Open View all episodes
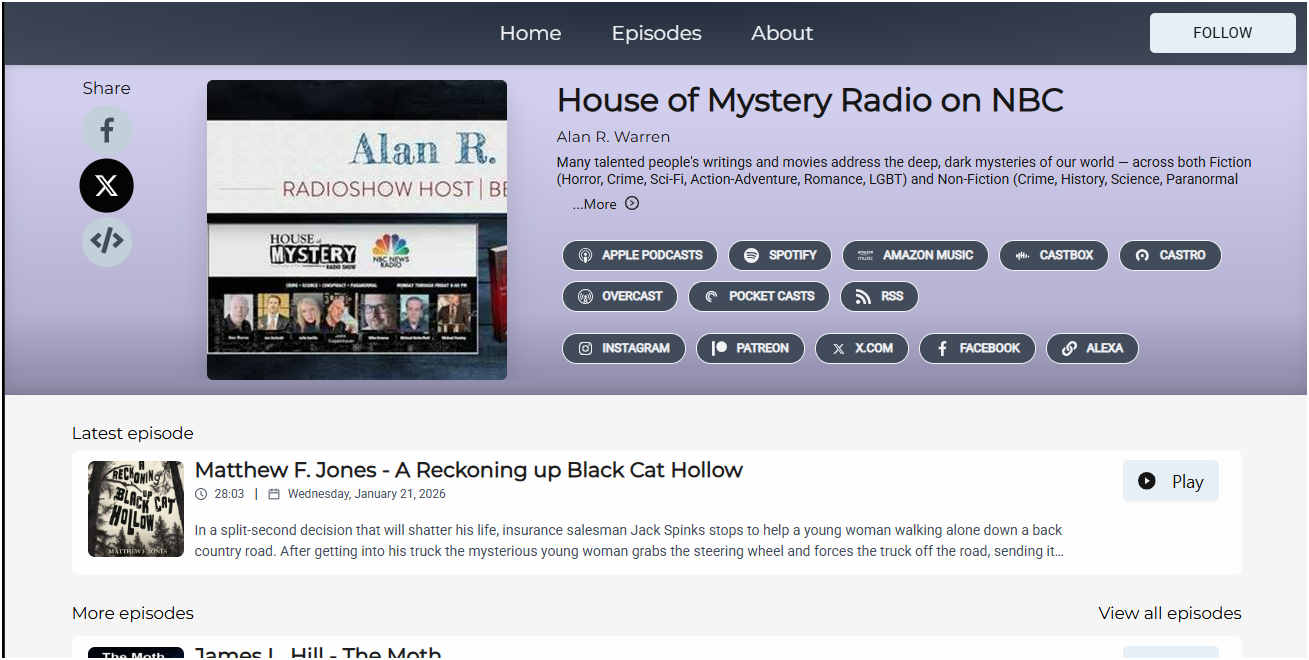1309x660 pixels. coord(1170,613)
